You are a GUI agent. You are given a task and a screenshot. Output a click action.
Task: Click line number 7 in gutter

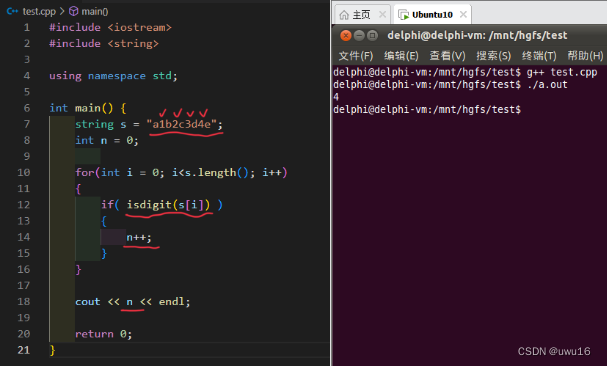[x=27, y=124]
